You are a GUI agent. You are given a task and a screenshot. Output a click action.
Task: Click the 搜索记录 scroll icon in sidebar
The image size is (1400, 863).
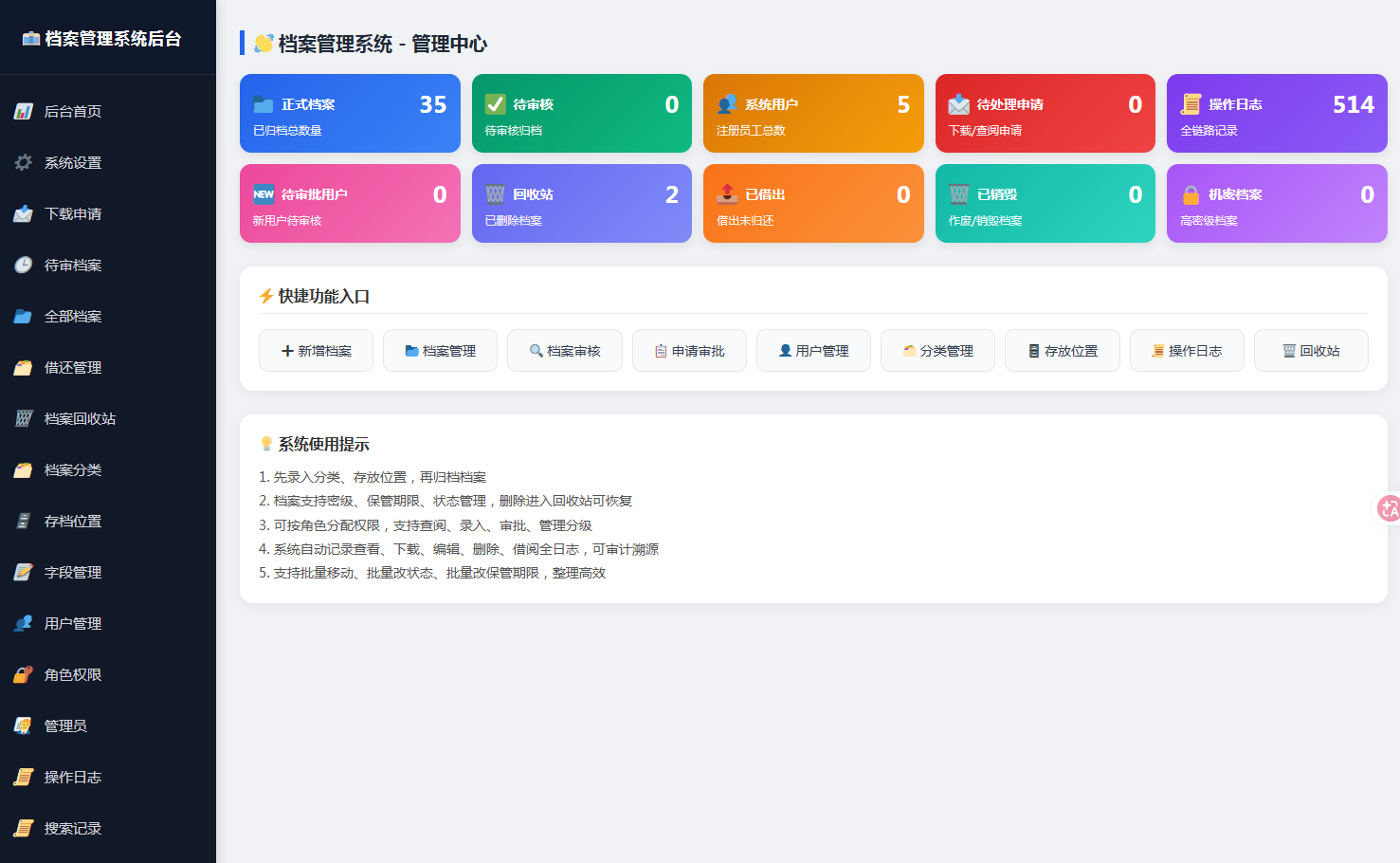pyautogui.click(x=24, y=828)
